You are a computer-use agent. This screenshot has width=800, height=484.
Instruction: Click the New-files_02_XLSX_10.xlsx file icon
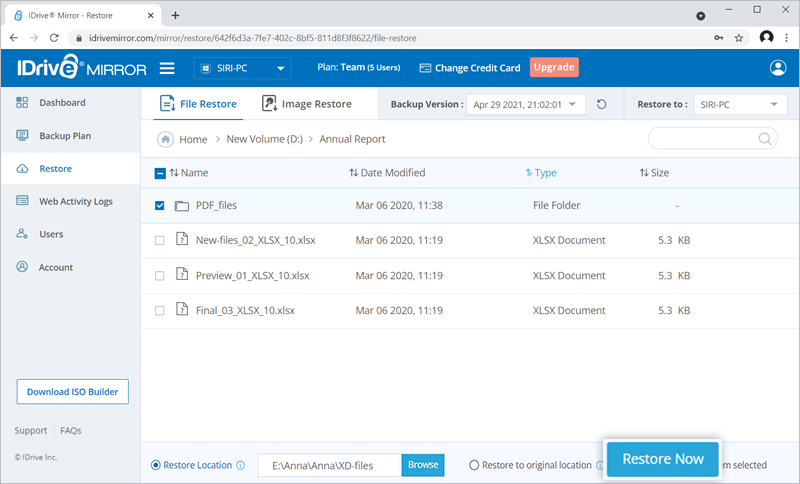point(182,239)
